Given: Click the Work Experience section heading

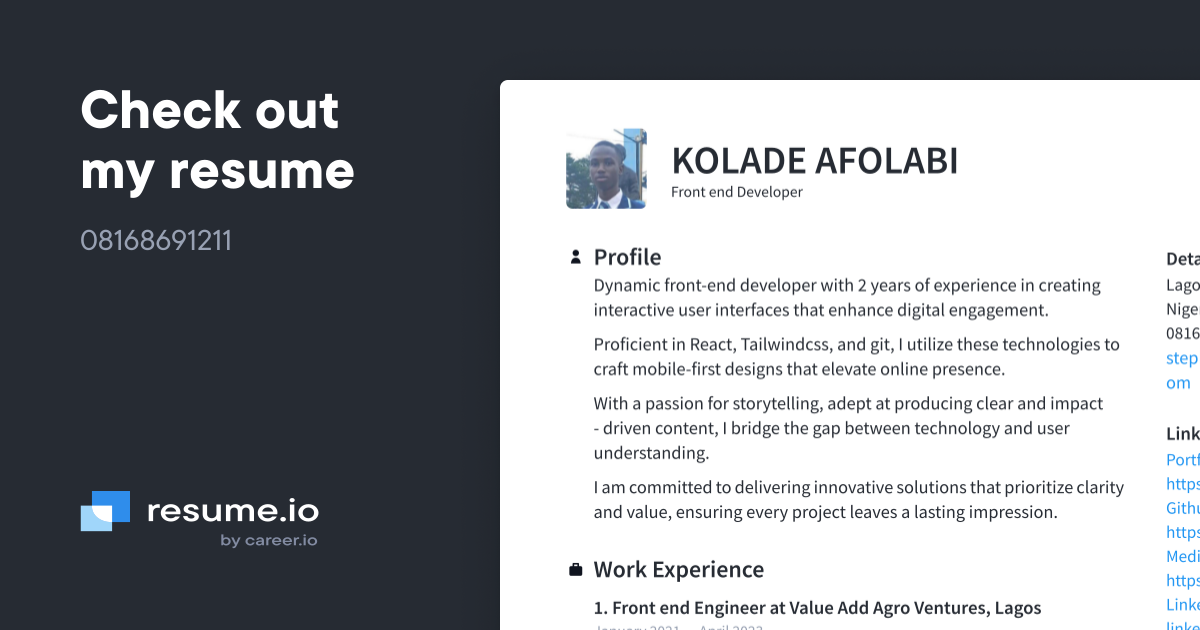Looking at the screenshot, I should coord(679,570).
